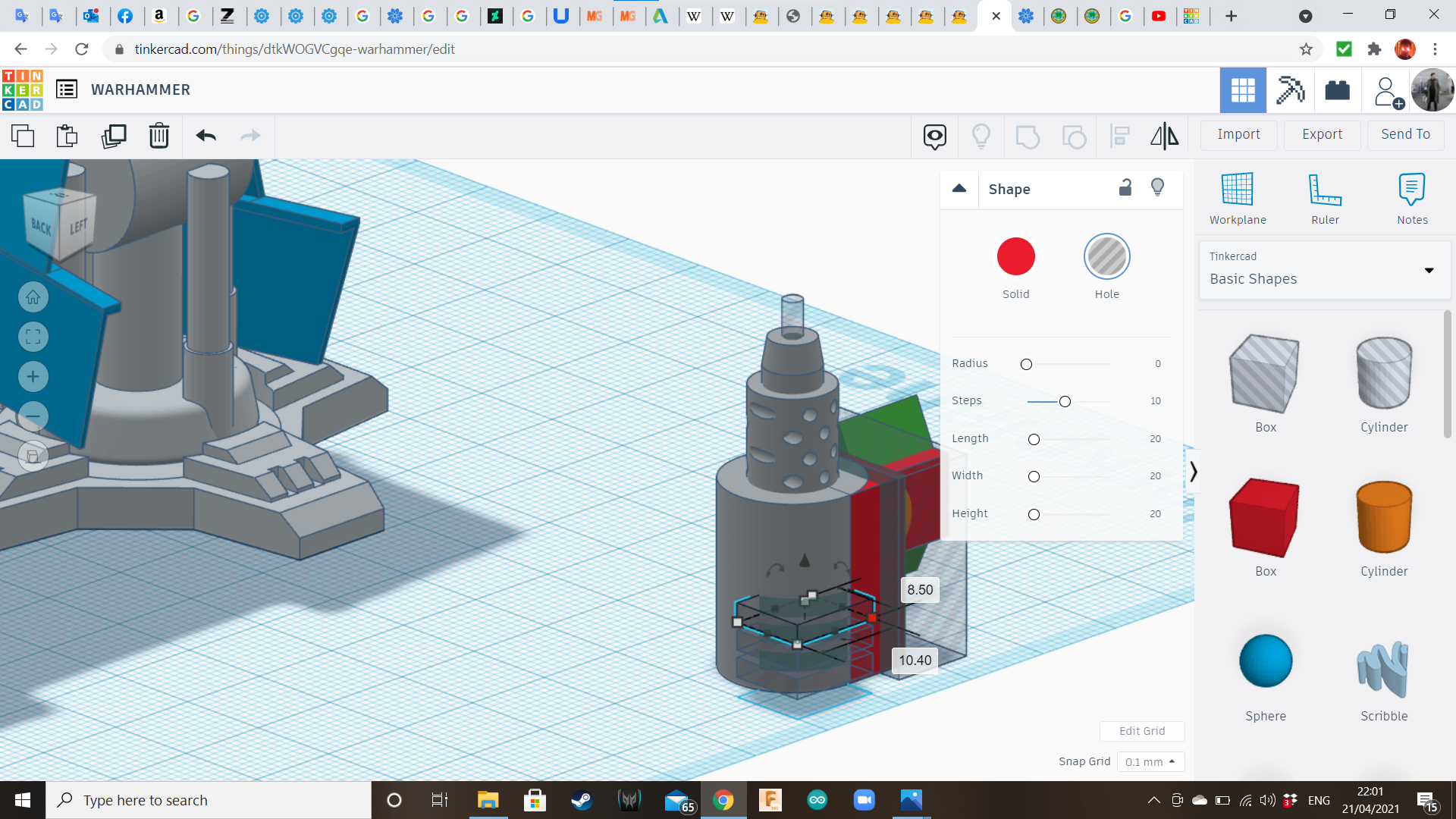Toggle the notes visibility eye icon
The height and width of the screenshot is (819, 1456).
point(934,136)
